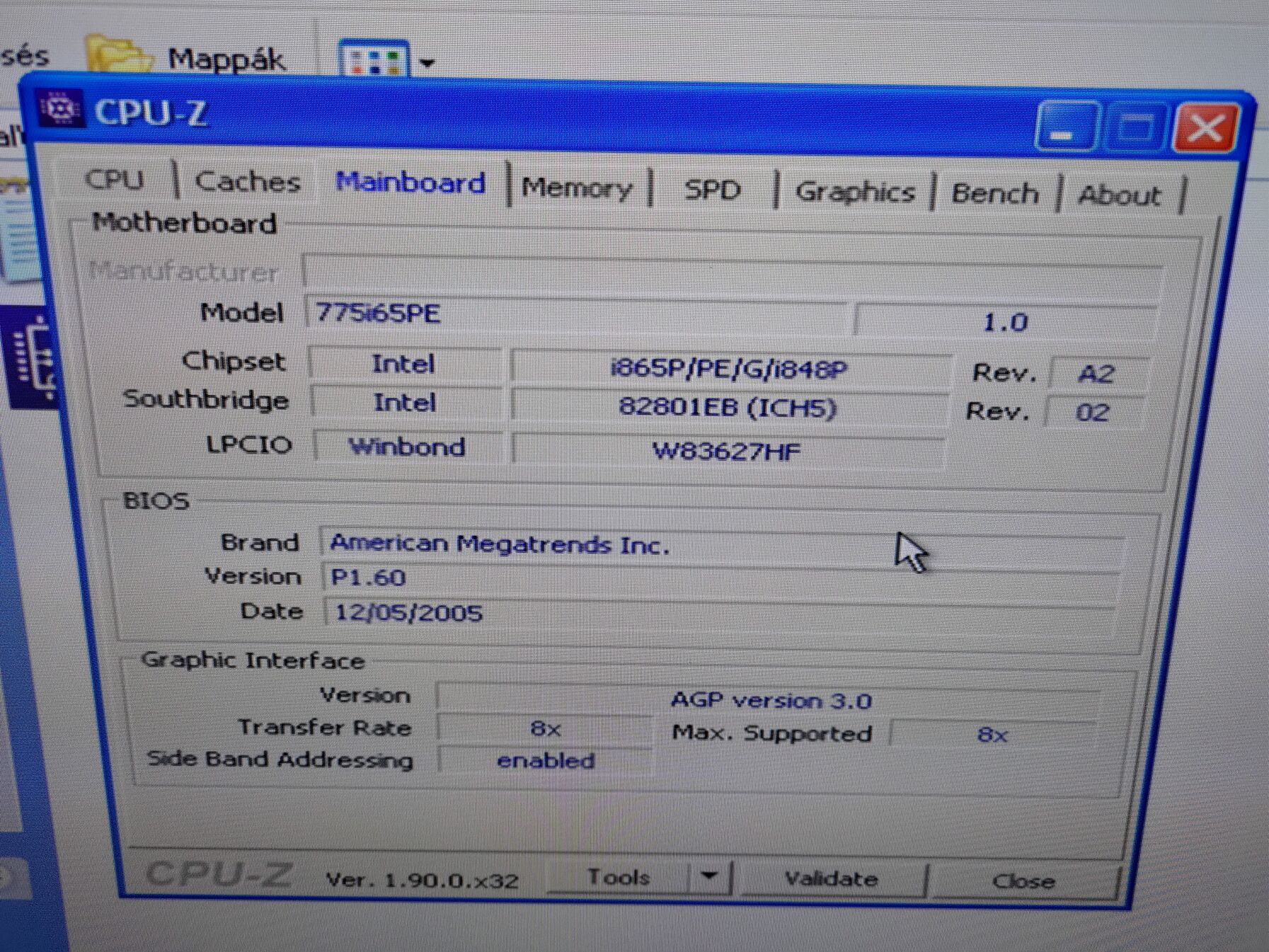Open the SPD tab

[x=712, y=190]
